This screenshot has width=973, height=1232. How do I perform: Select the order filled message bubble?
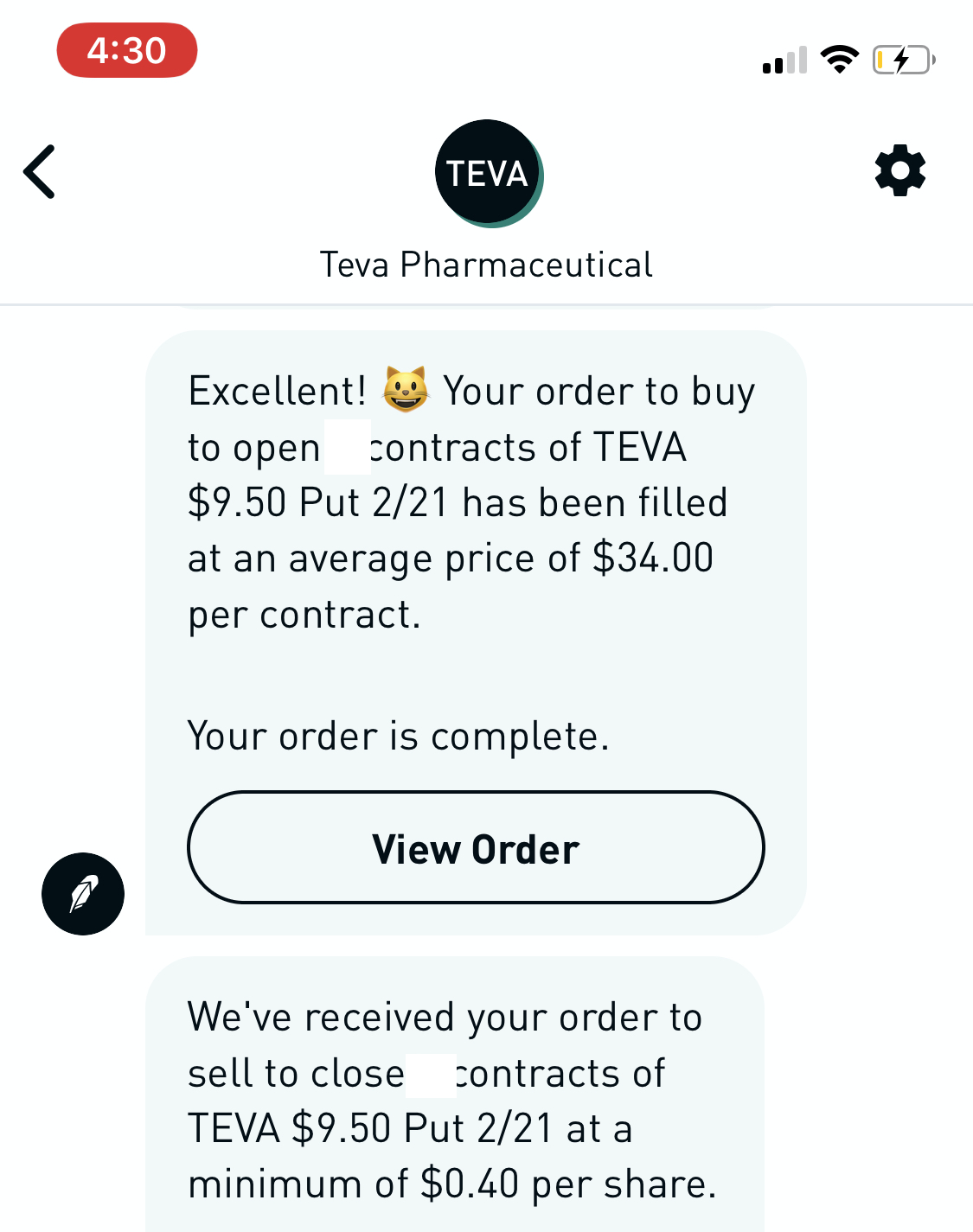pos(476,633)
